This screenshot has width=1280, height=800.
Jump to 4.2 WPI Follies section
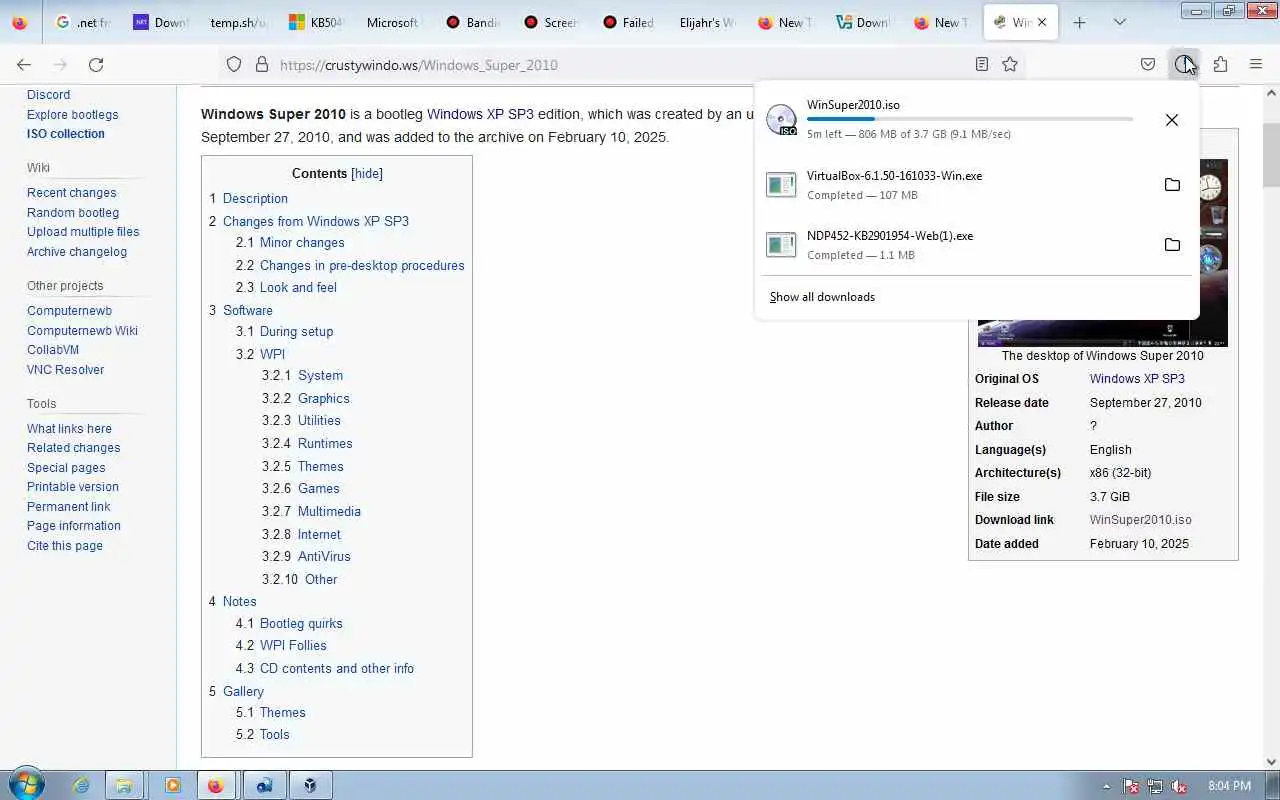[293, 645]
